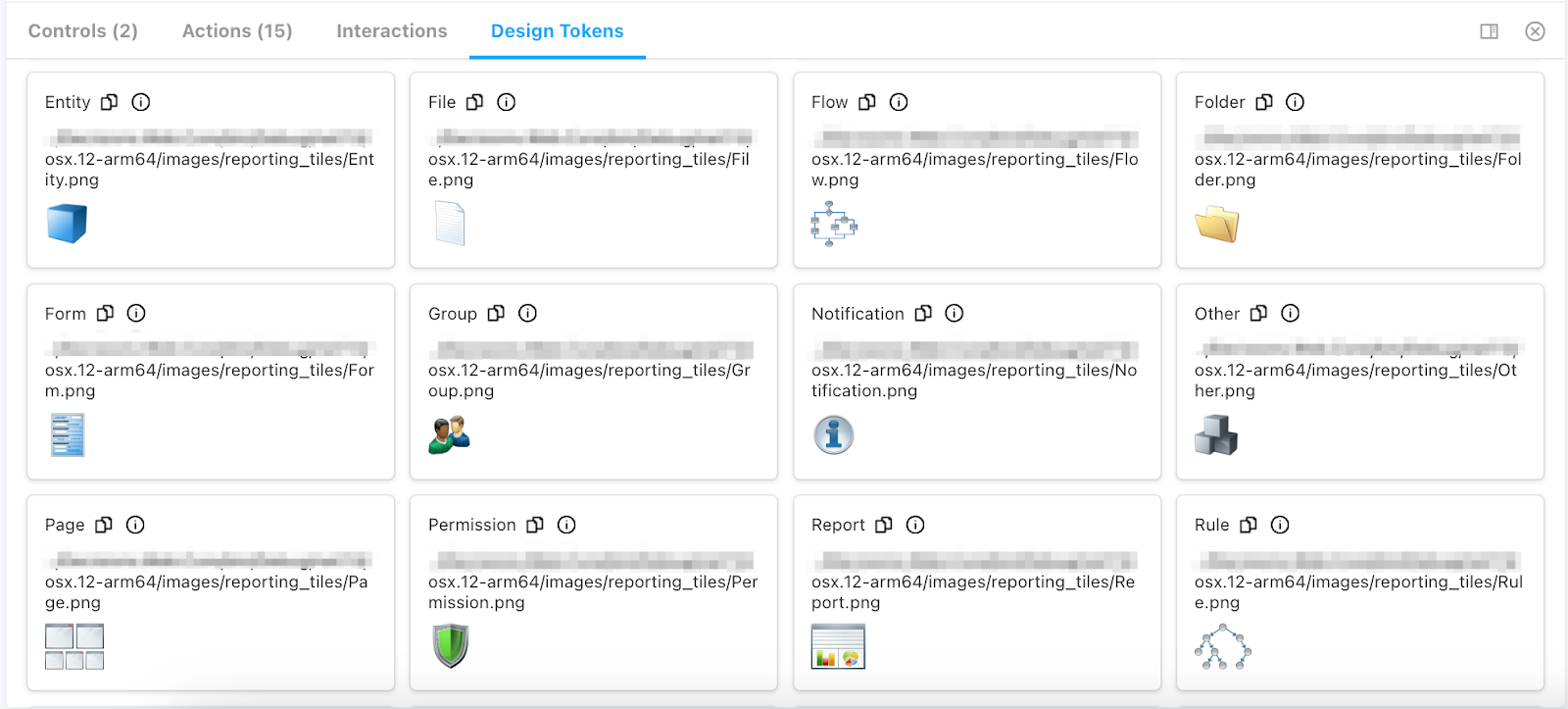Screen dimensions: 1568x709
Task: Select the Design Tokens tab
Action: click(x=557, y=31)
